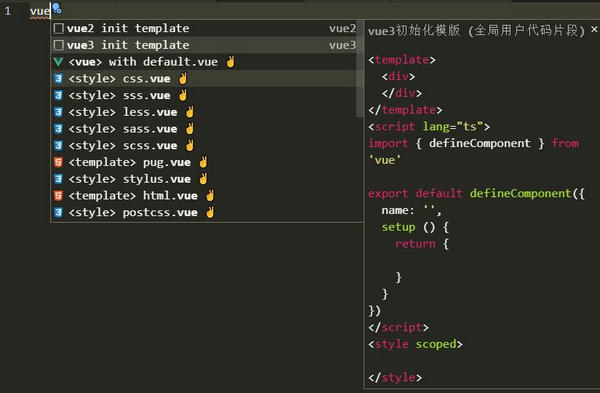Select the <style> css.vue suggestion

207,79
